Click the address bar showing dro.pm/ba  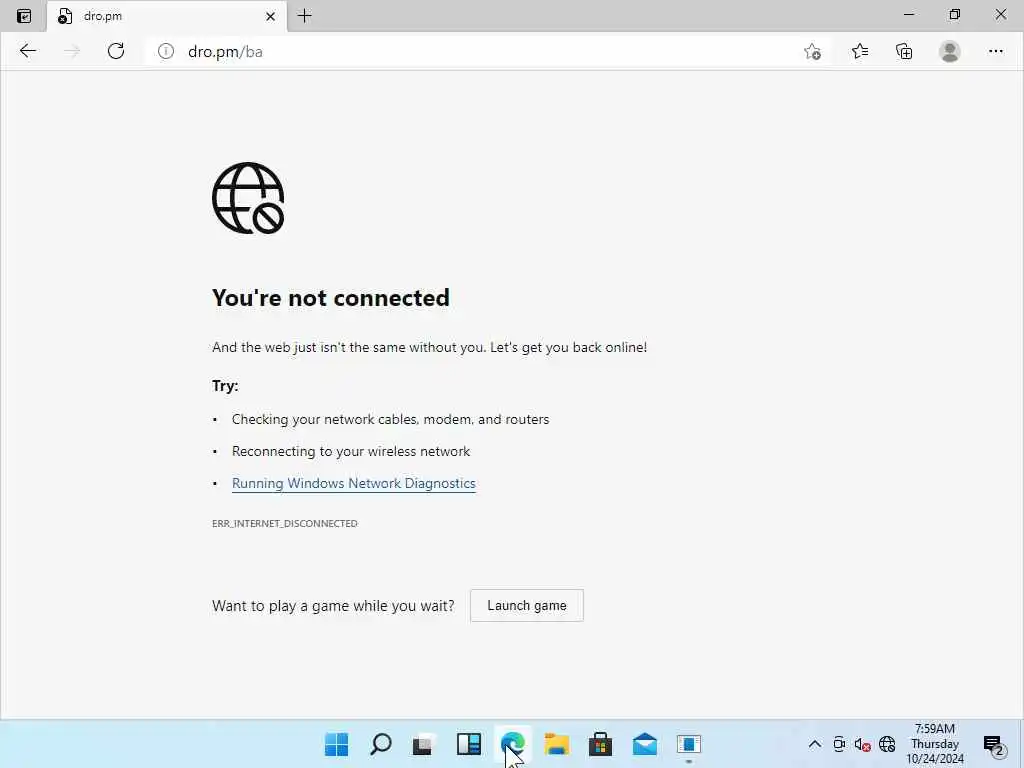[470, 52]
